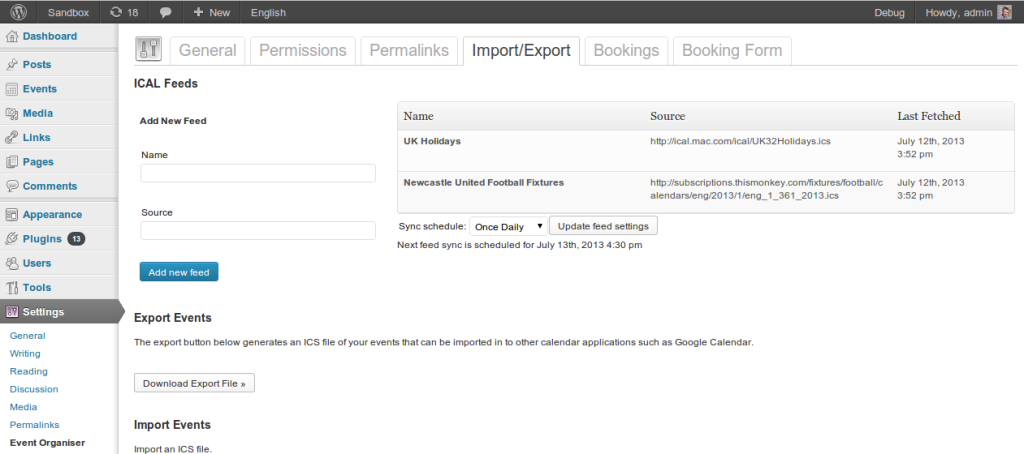The width and height of the screenshot is (1024, 454).
Task: Switch to the Bookings tab
Action: tap(626, 51)
